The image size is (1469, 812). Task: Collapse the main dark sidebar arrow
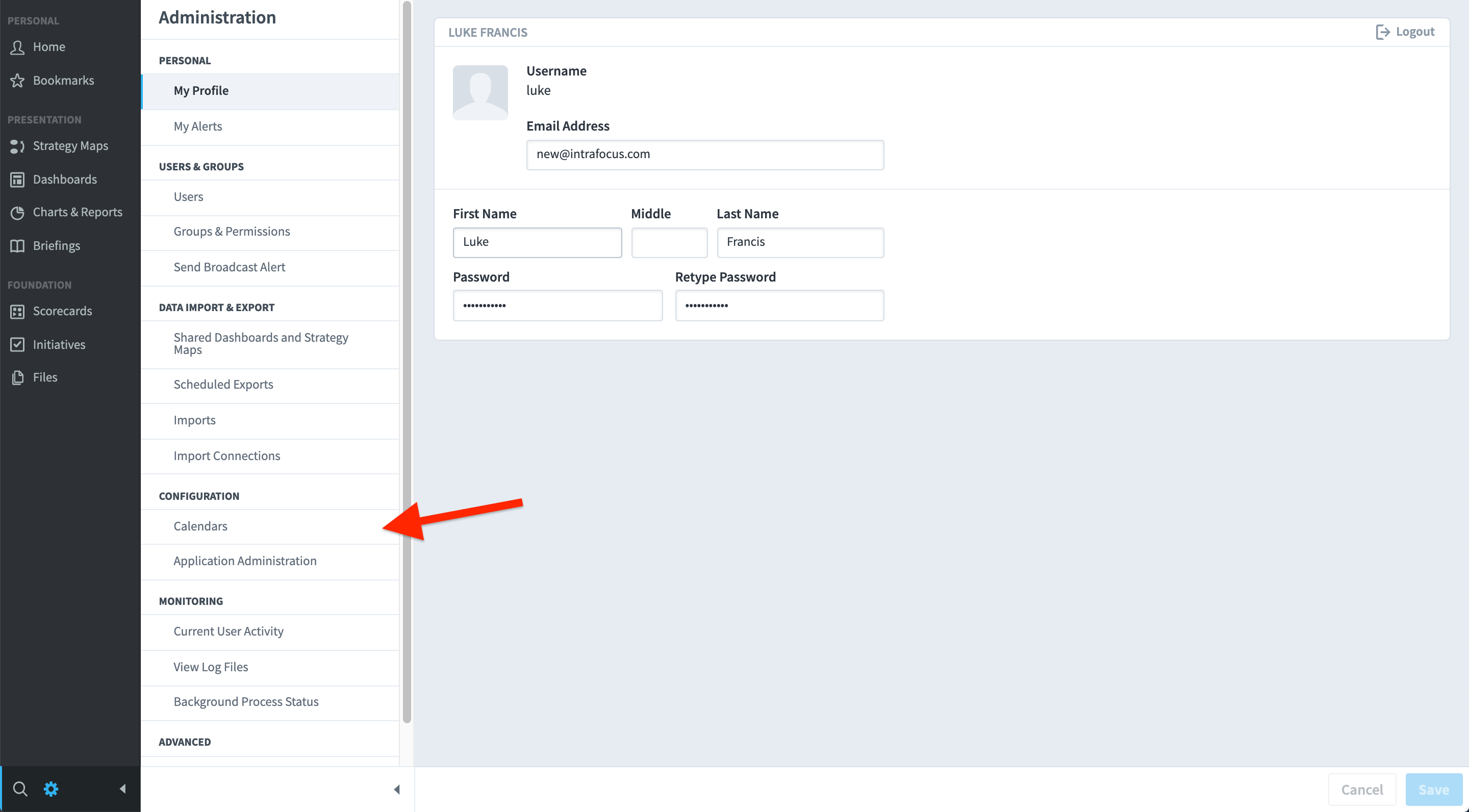pos(122,789)
